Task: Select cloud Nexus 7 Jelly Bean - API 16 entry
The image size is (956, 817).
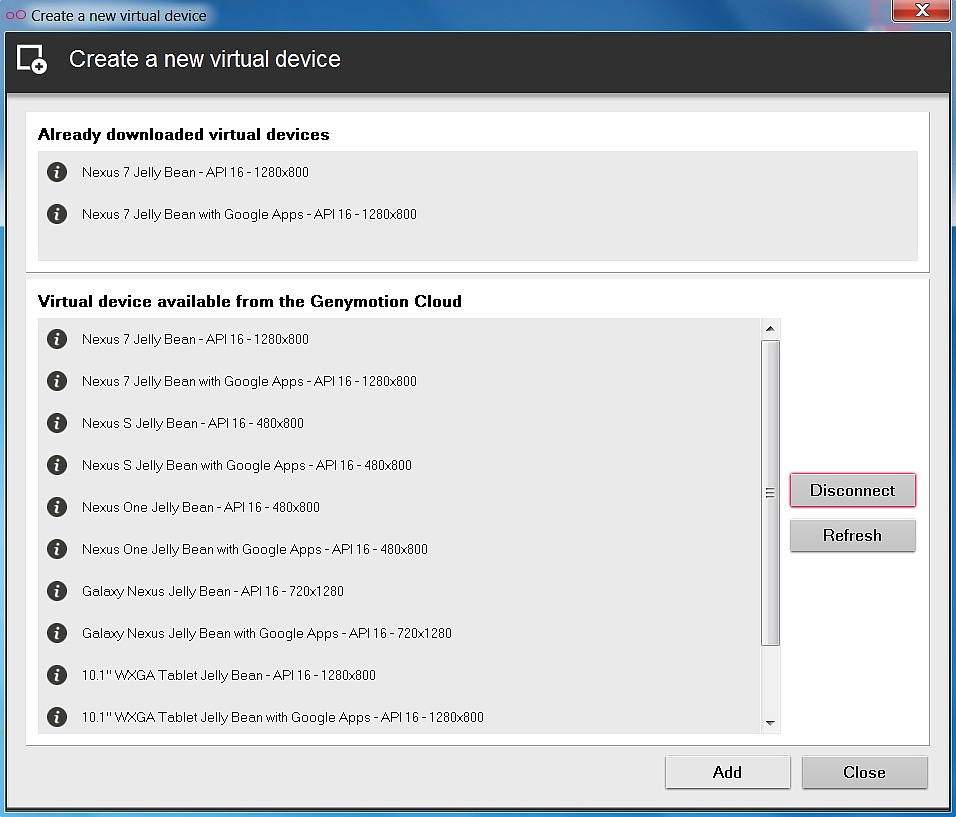Action: [195, 339]
